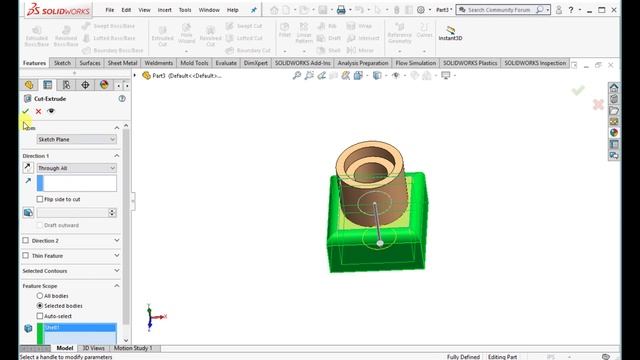
Task: Open Design Library icon in task pane
Action: [614, 99]
